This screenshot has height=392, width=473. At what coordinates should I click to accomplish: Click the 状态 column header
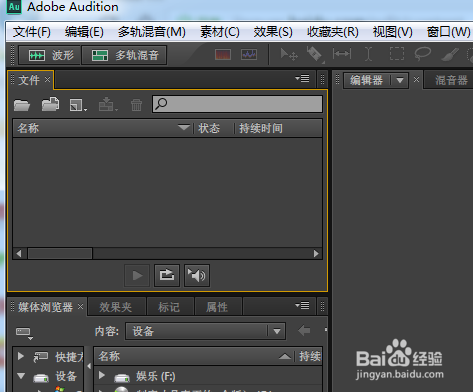click(x=209, y=128)
